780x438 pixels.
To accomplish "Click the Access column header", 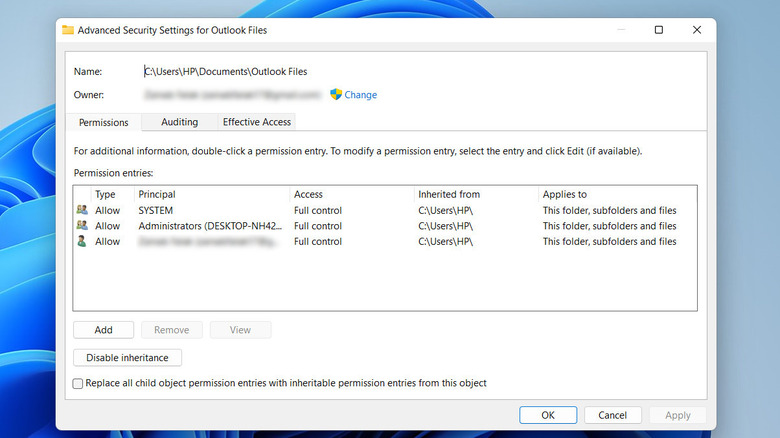I will coord(308,194).
